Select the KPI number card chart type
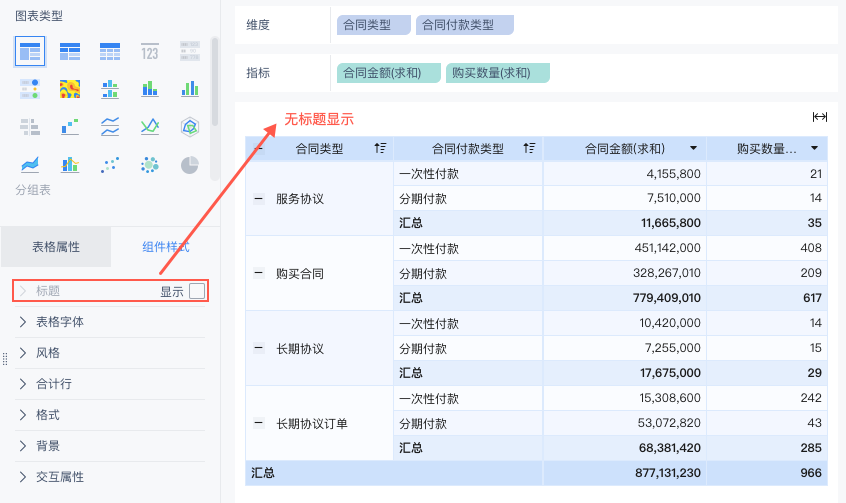846x503 pixels. click(149, 51)
